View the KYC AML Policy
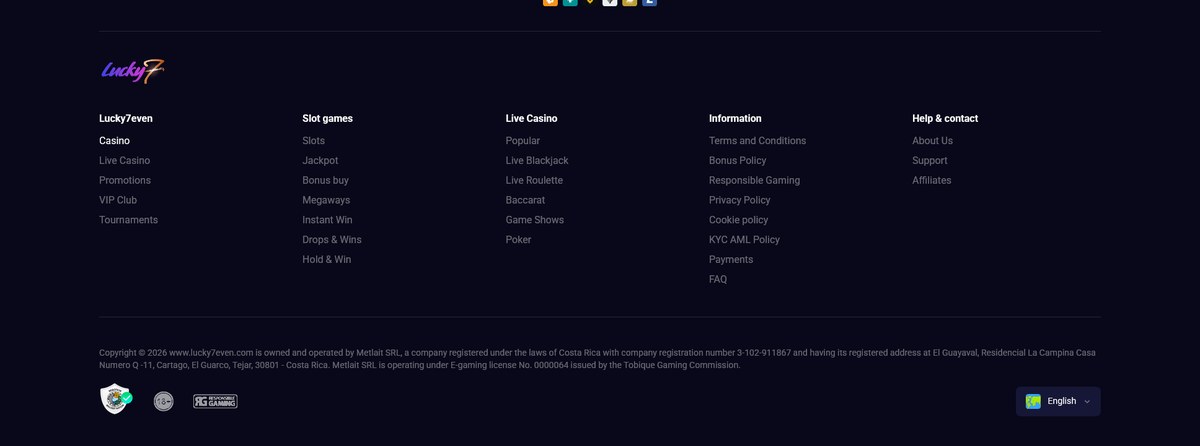The width and height of the screenshot is (1200, 446). (x=744, y=240)
